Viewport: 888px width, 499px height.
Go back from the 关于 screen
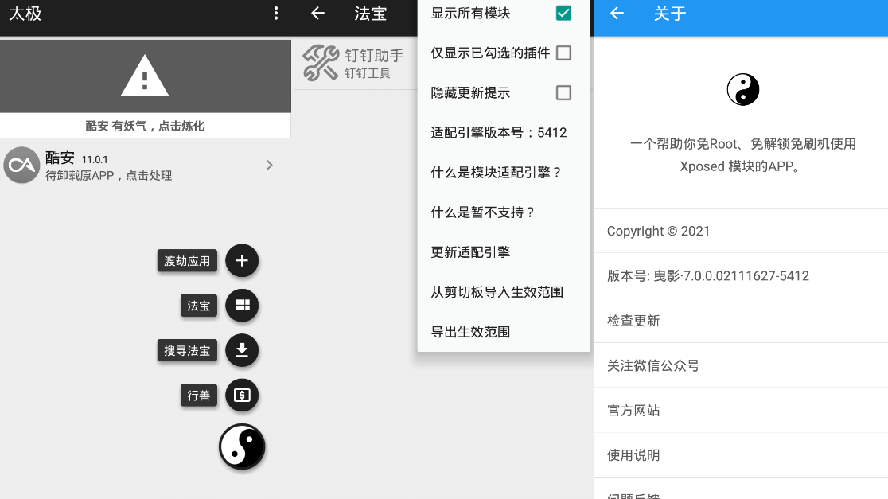617,13
